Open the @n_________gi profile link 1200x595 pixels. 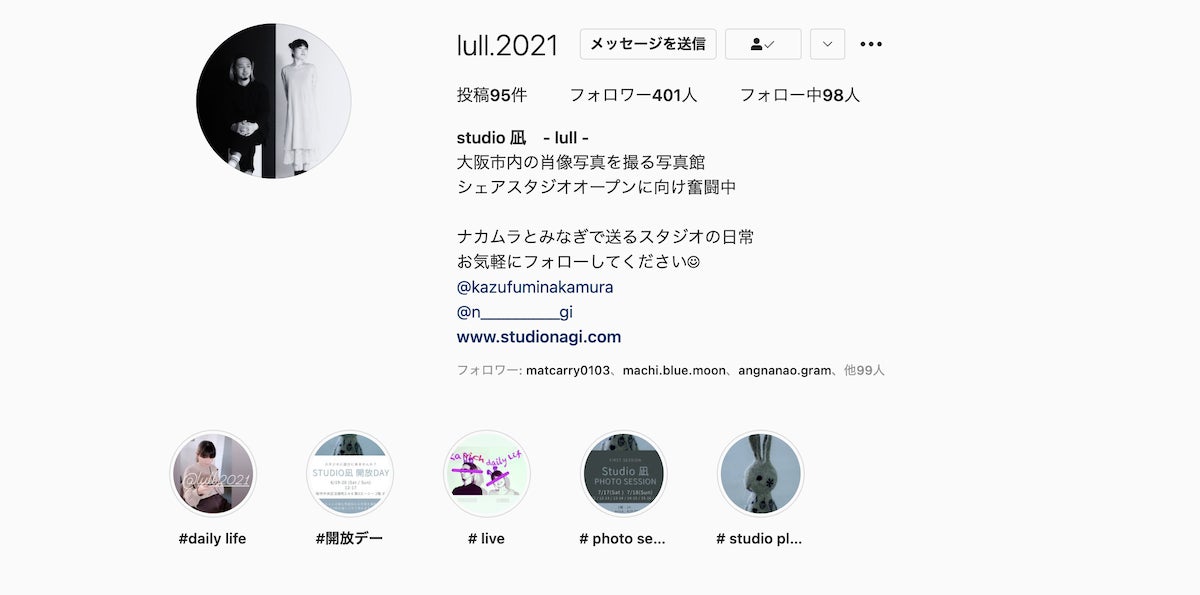515,312
